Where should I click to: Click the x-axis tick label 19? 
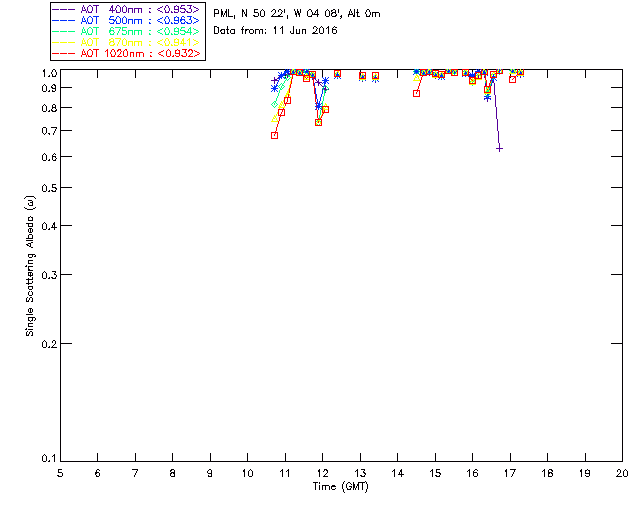click(585, 473)
